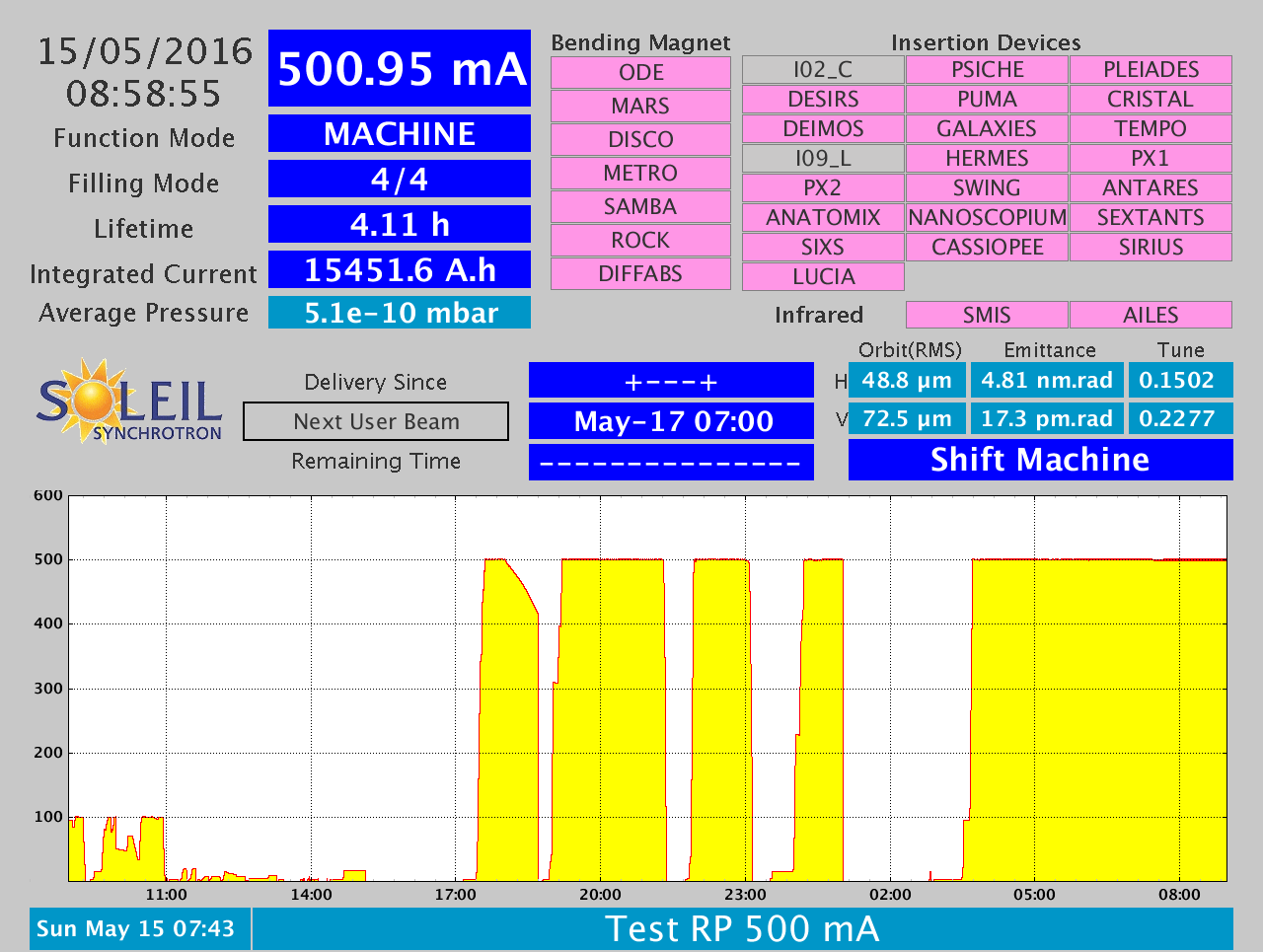Click the 08:58:55 clock display

pyautogui.click(x=144, y=94)
